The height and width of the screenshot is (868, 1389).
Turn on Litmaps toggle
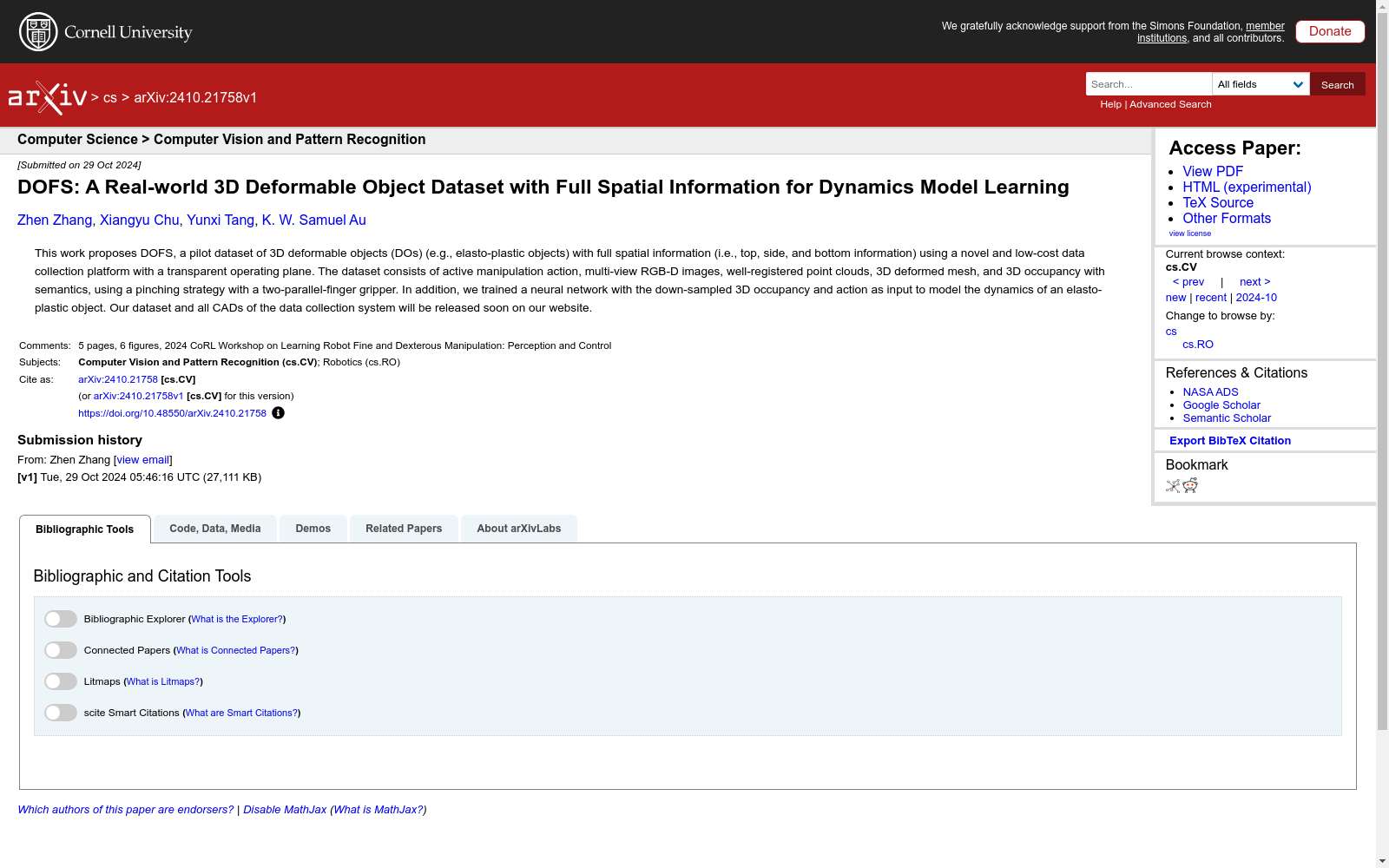click(x=61, y=681)
